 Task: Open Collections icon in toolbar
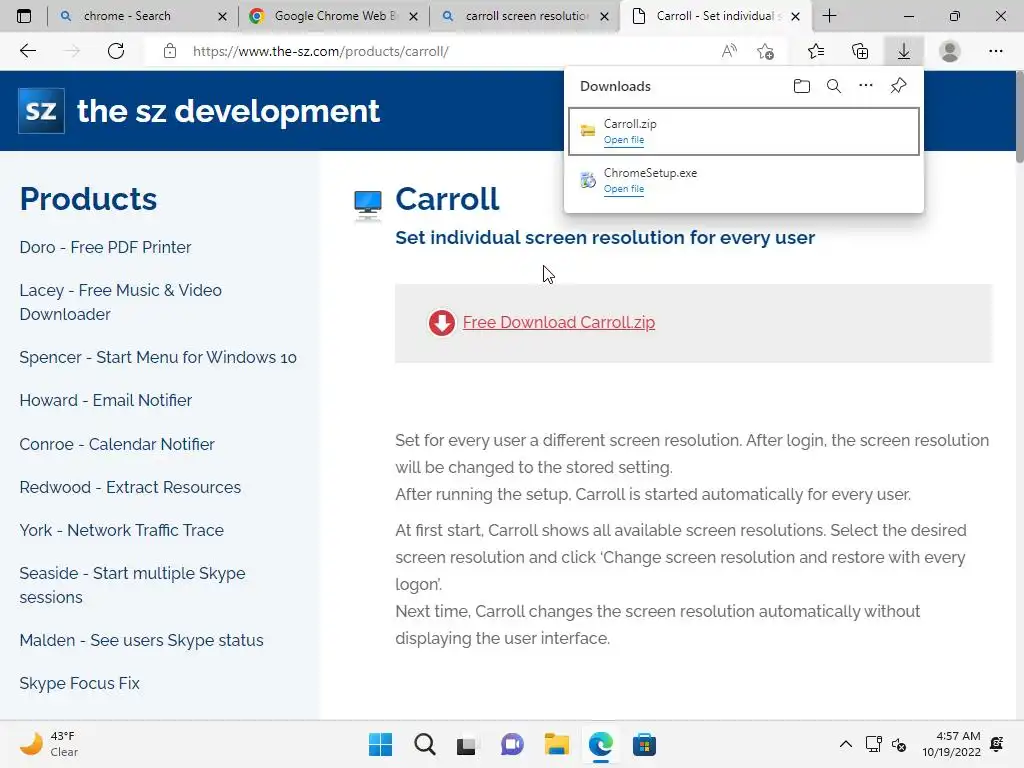[860, 51]
